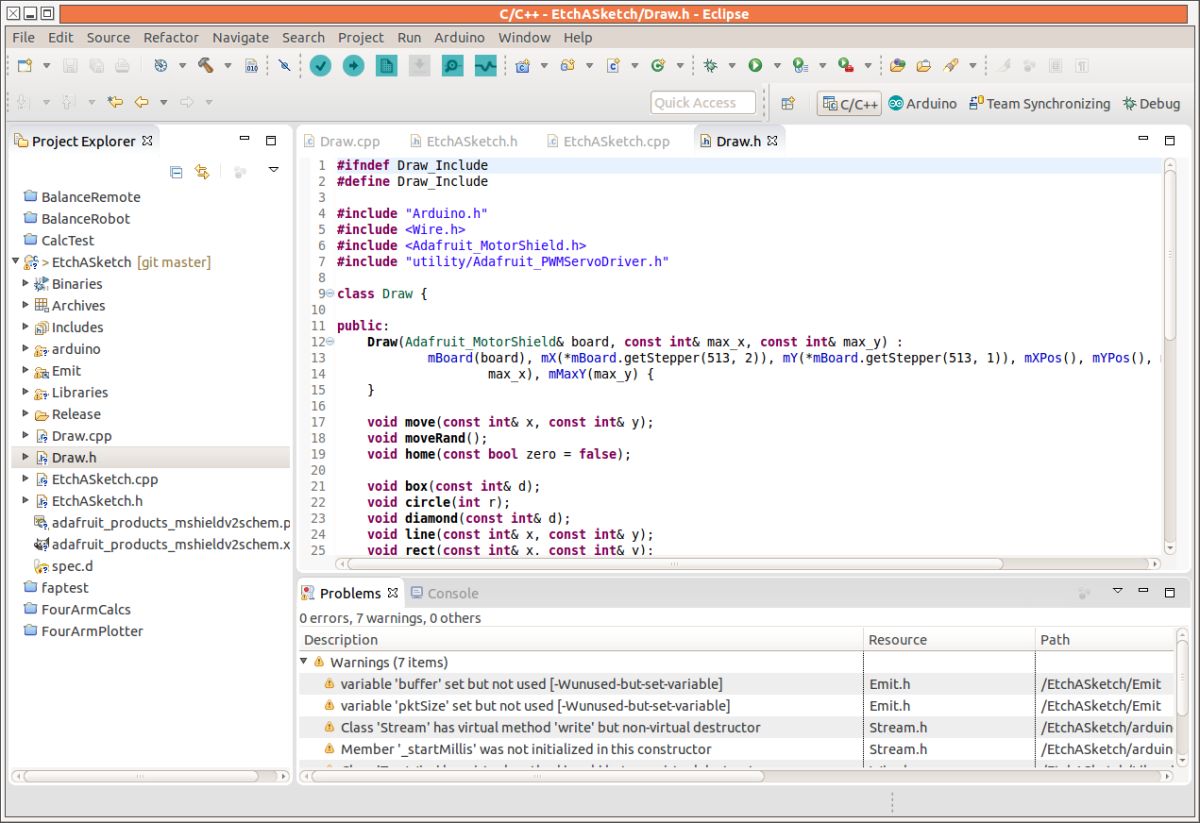The width and height of the screenshot is (1200, 823).
Task: Expand the Libraries folder in tree
Action: click(x=26, y=392)
